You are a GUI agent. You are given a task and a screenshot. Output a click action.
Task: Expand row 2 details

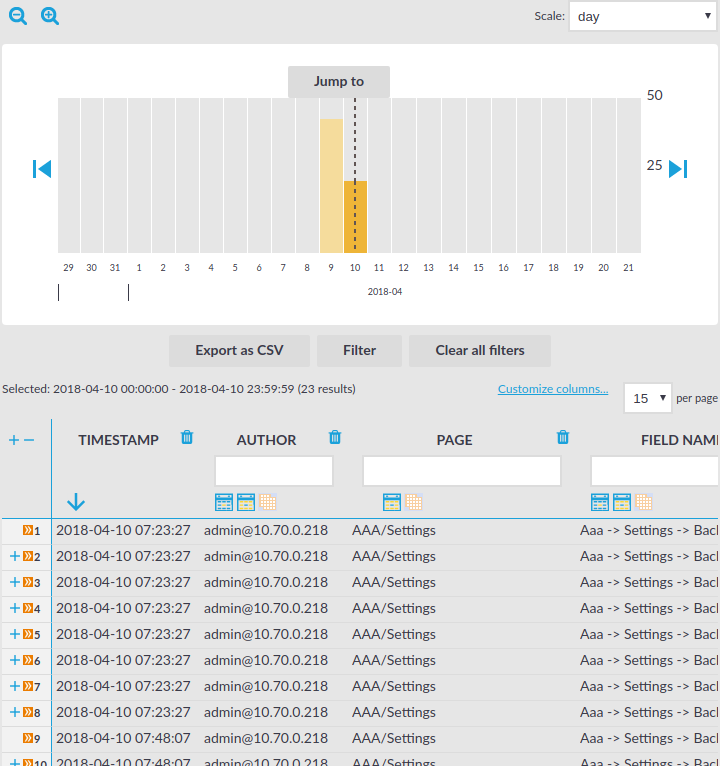point(15,556)
